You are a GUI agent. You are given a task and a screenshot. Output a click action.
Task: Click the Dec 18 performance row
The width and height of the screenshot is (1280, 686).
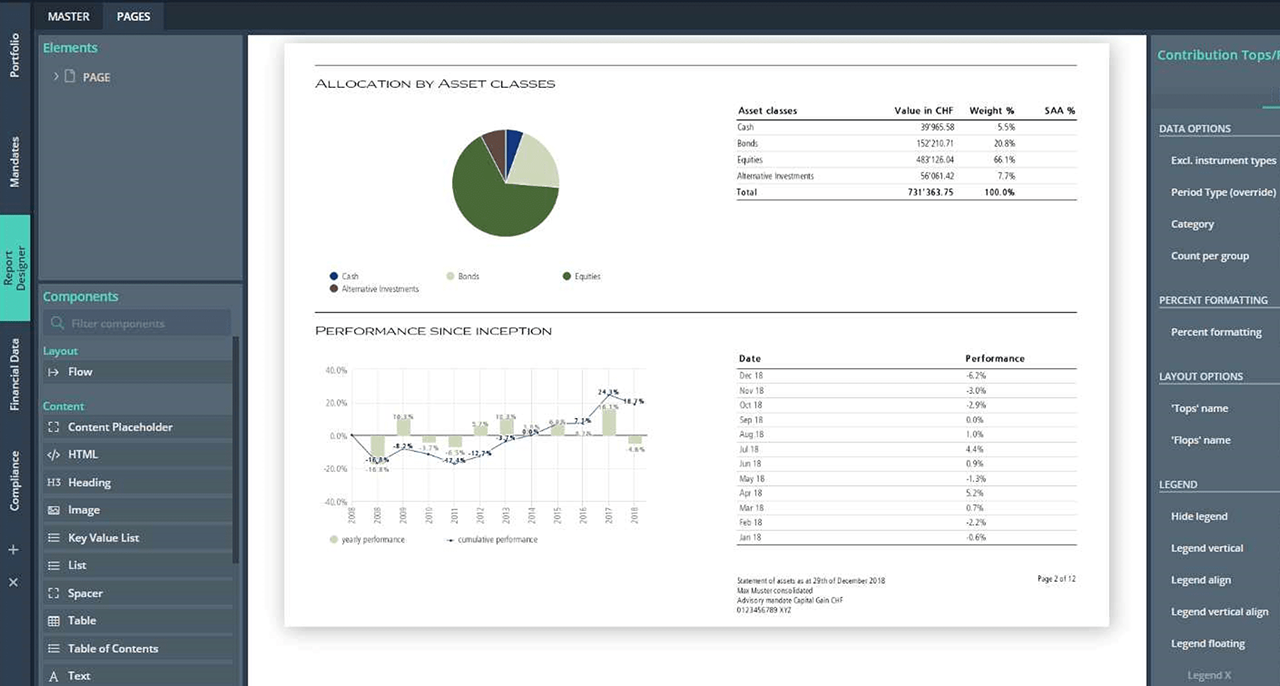tap(906, 375)
